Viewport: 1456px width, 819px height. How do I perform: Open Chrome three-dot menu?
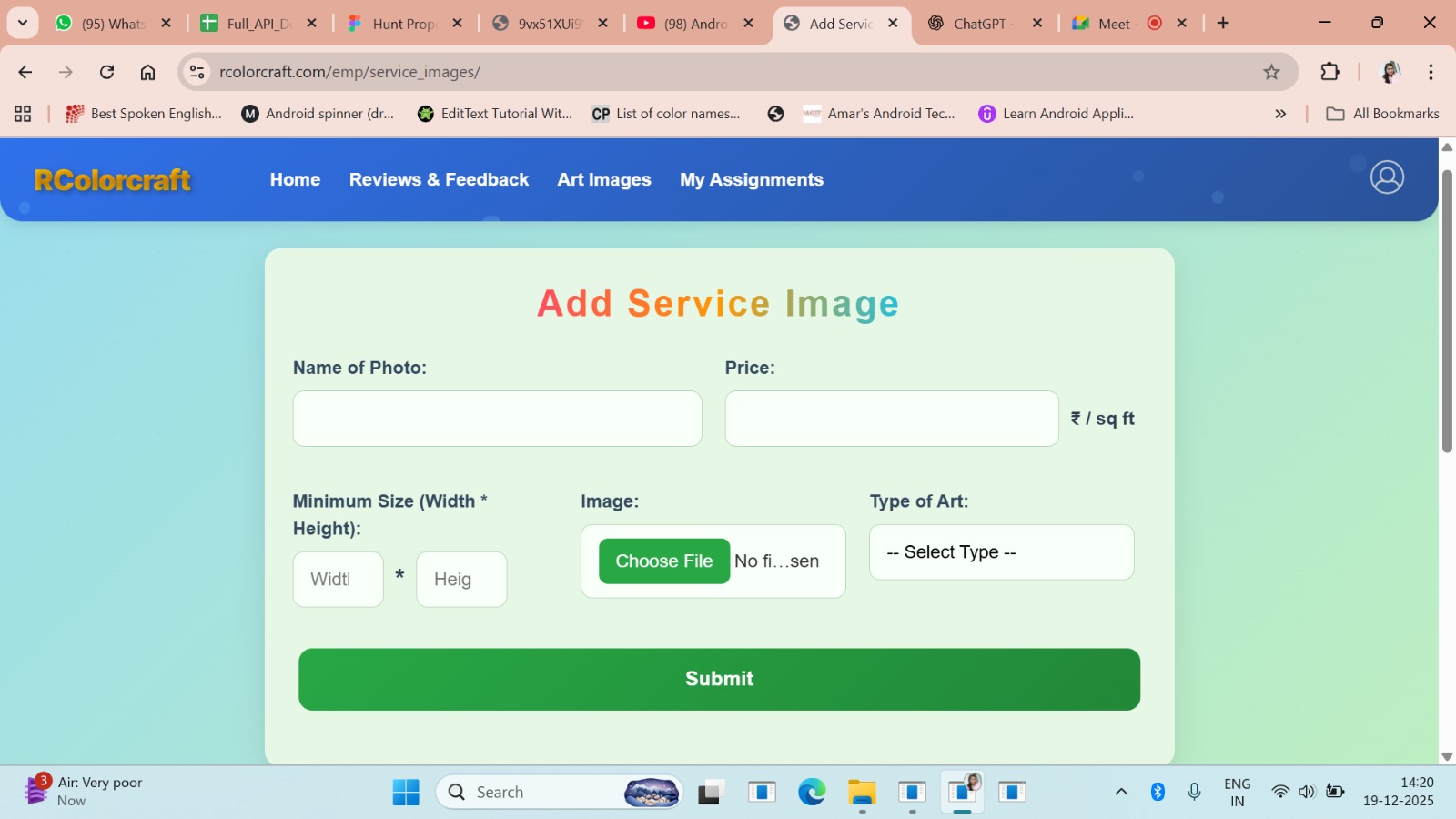[x=1431, y=72]
